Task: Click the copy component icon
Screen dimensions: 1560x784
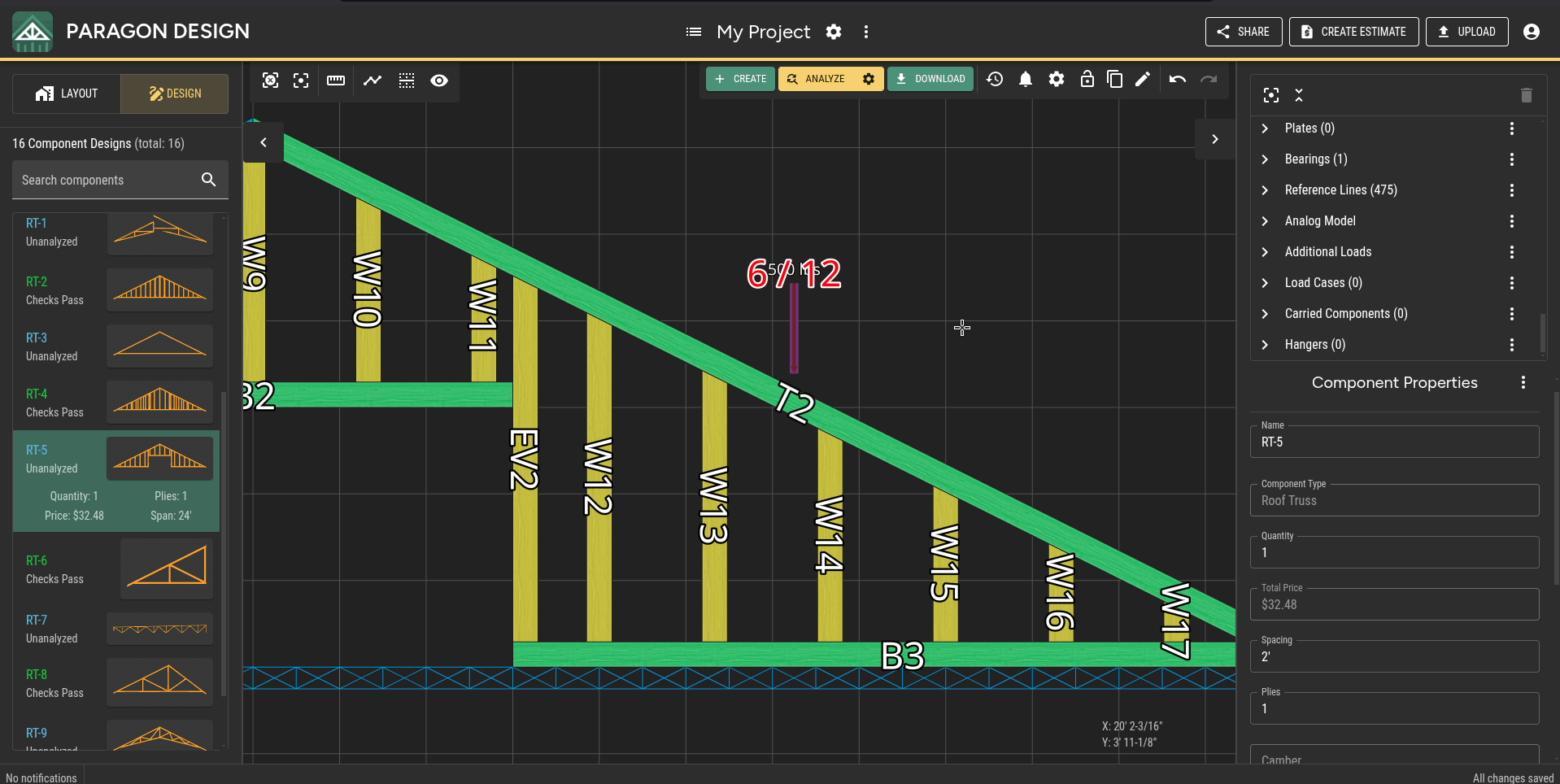Action: coord(1115,79)
